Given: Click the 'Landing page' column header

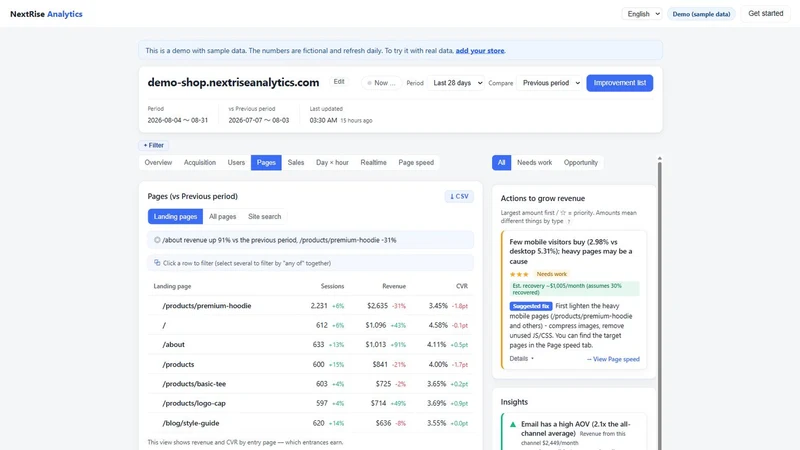Looking at the screenshot, I should coord(172,286).
